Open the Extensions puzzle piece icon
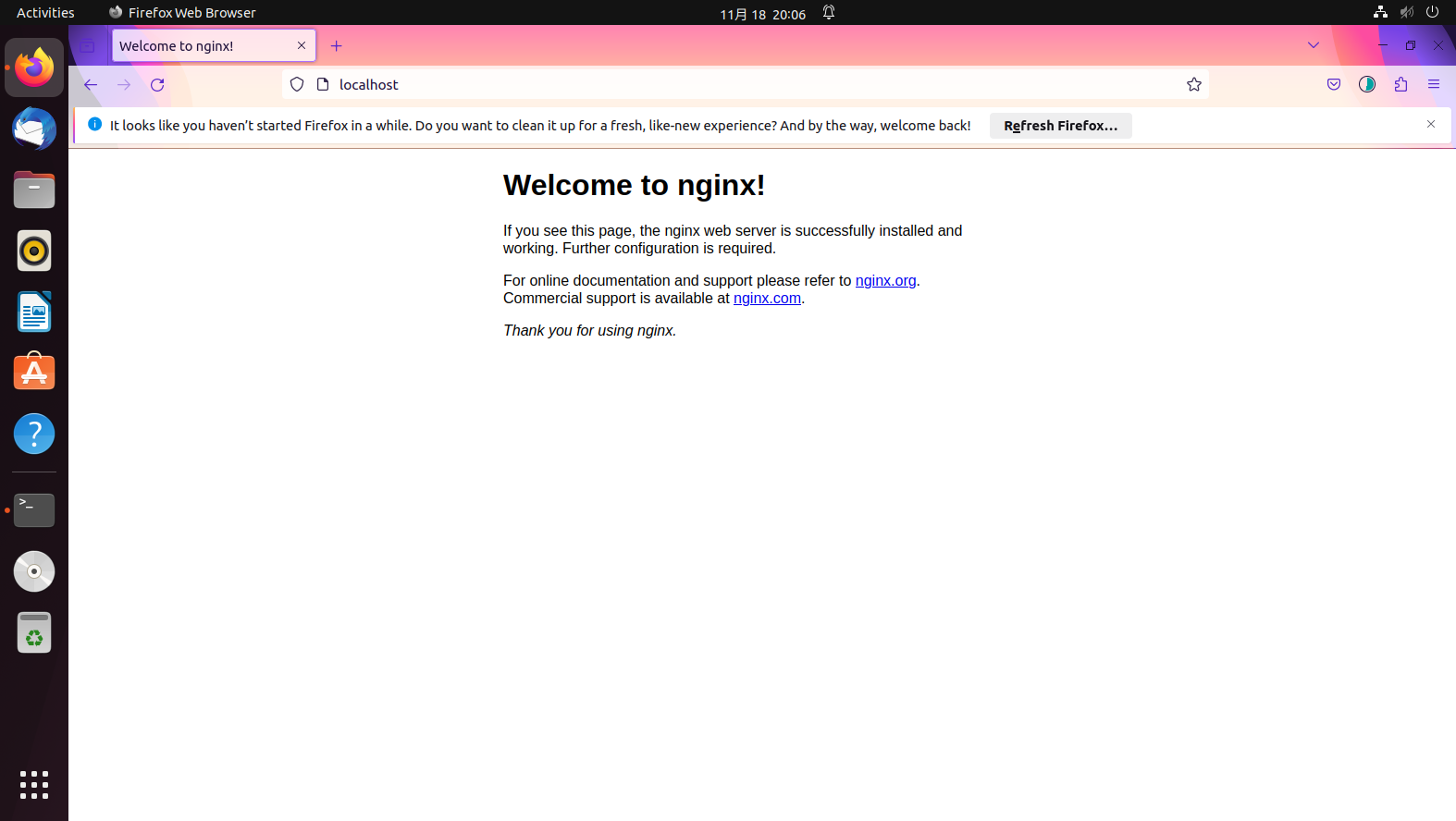 click(x=1400, y=84)
